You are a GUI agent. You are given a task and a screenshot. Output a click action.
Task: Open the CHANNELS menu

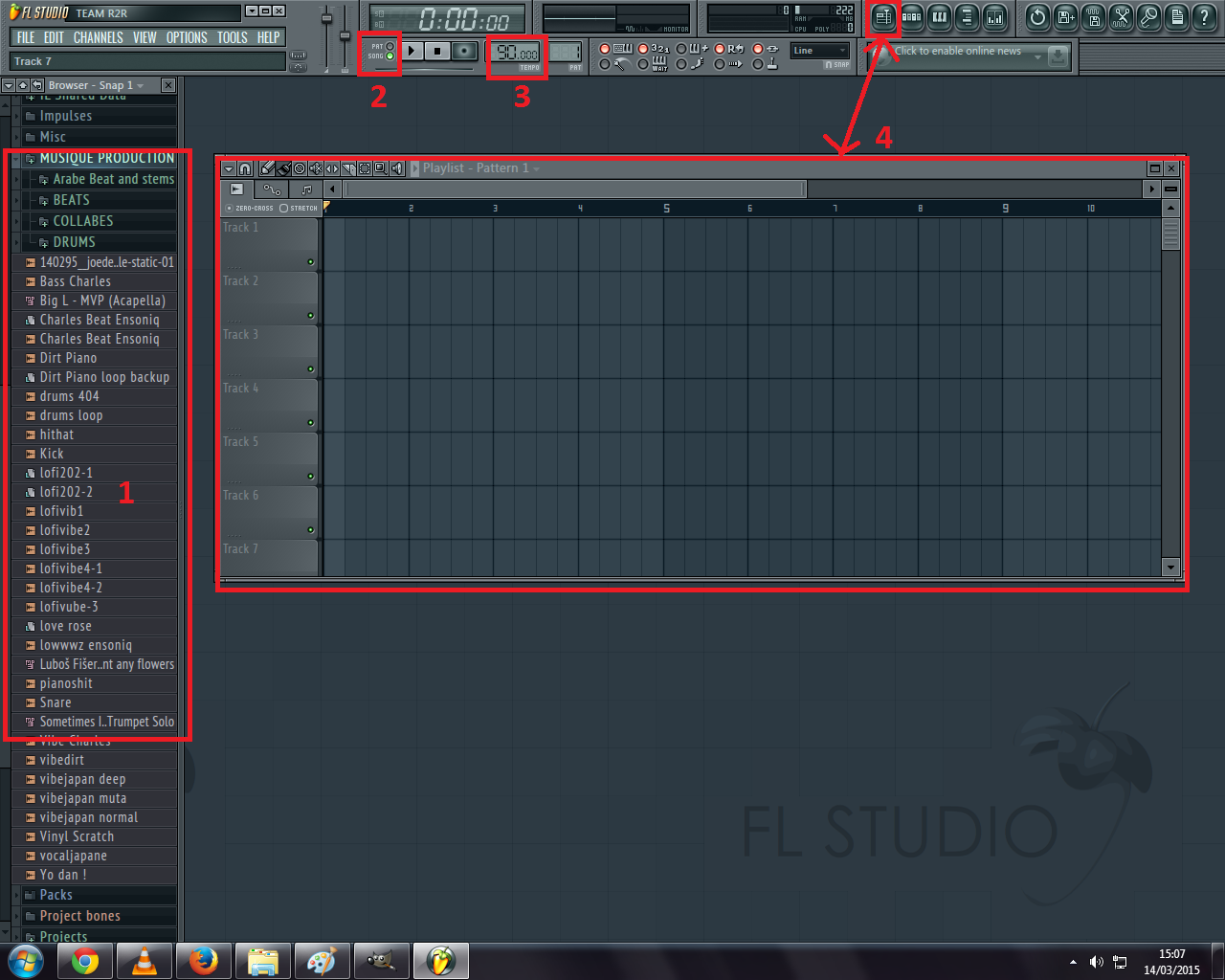point(98,37)
